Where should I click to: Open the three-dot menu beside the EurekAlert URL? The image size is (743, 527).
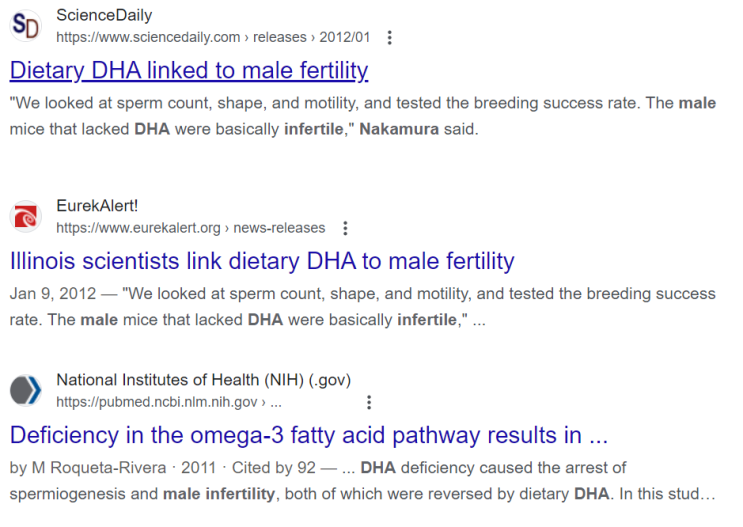point(345,228)
